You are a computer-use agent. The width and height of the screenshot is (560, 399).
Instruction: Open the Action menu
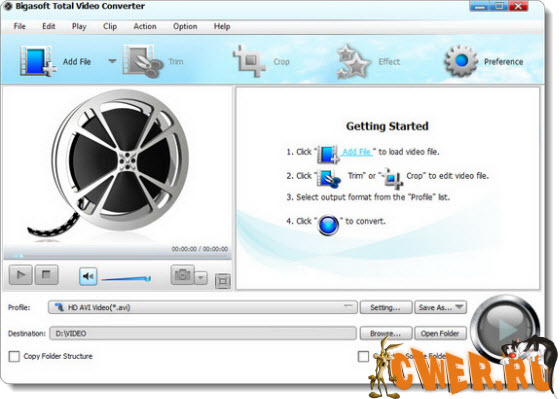click(145, 26)
